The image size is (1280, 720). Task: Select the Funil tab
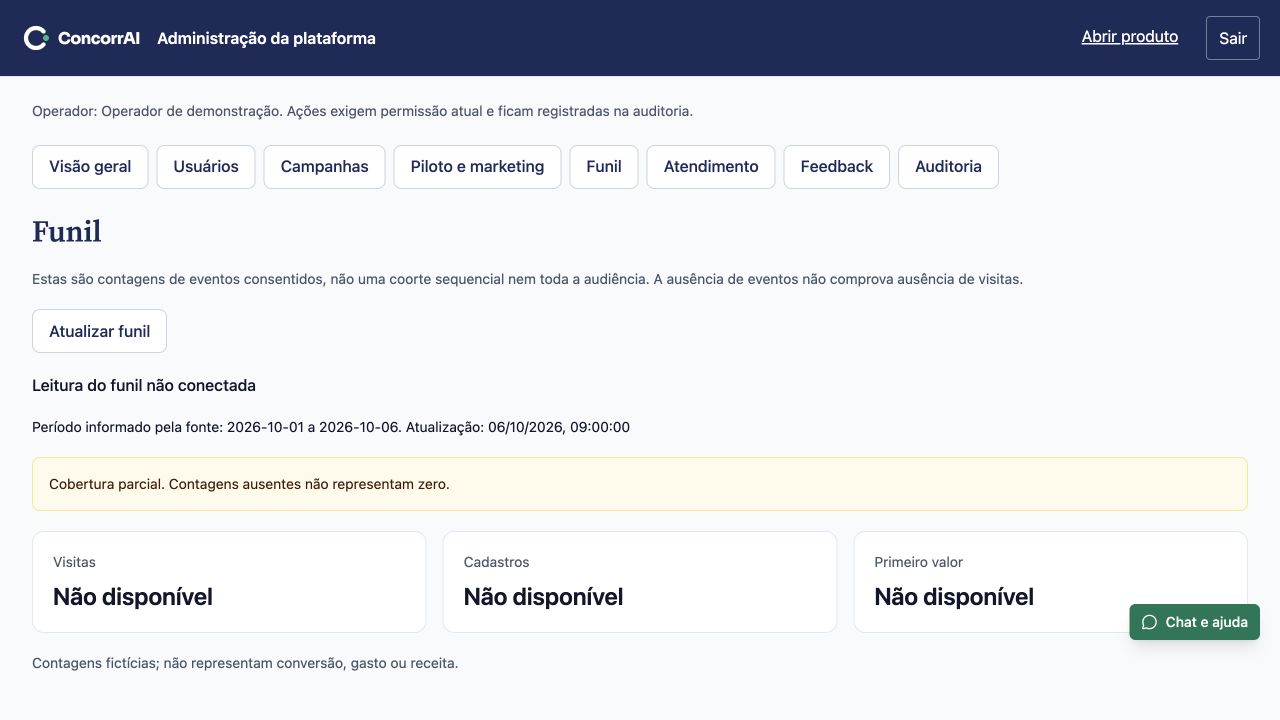(604, 167)
